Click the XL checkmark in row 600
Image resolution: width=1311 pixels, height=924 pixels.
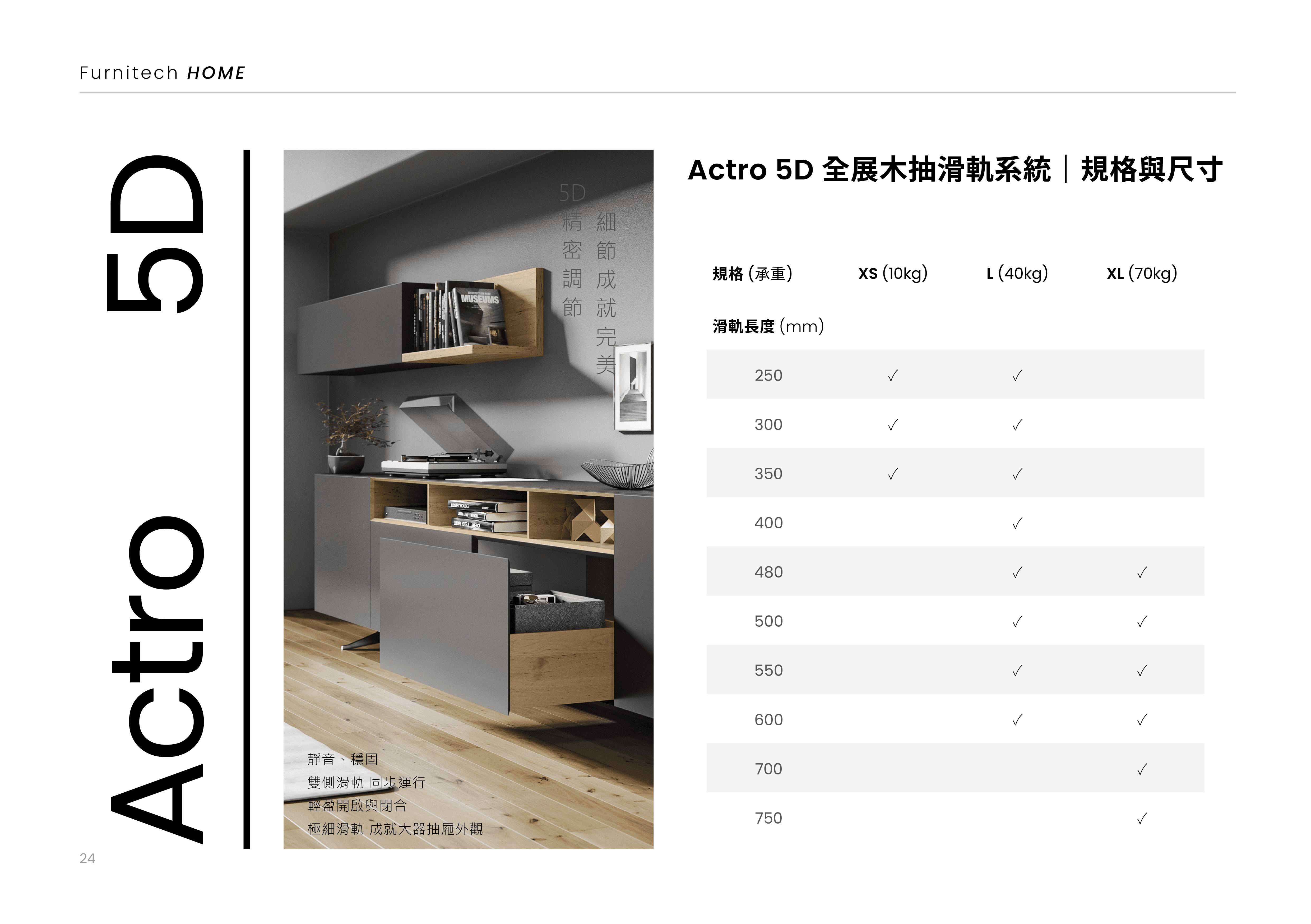coord(1141,720)
